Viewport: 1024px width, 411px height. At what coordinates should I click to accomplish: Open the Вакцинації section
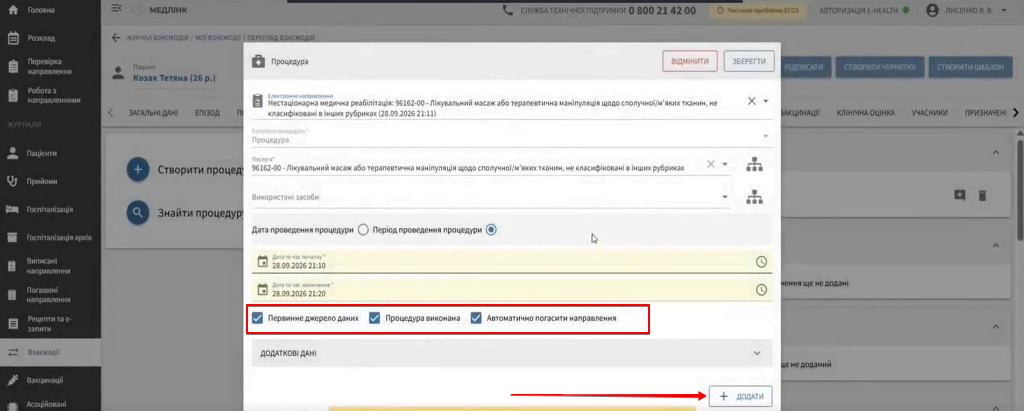coord(44,380)
